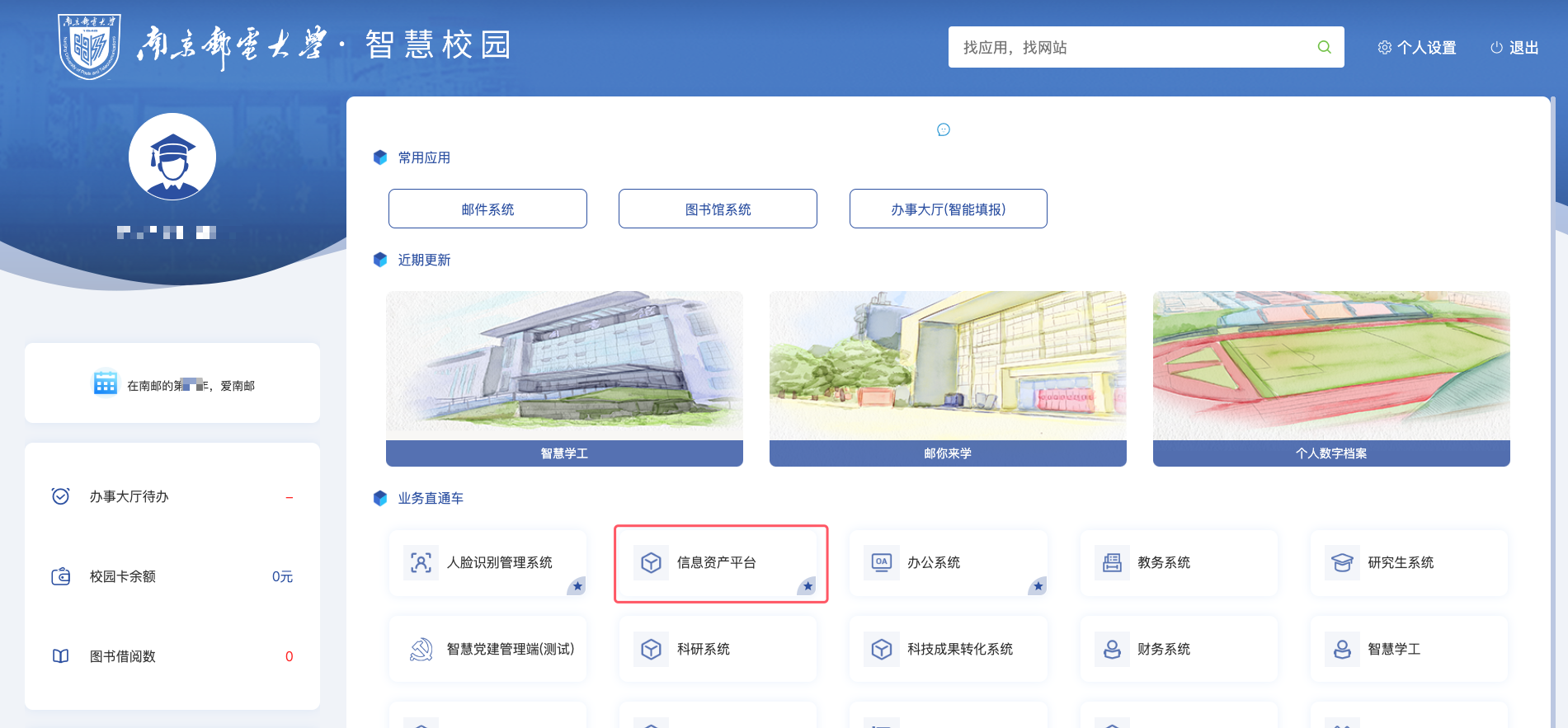Open 办事大厅(智能填报) button
1568x728 pixels.
point(948,209)
